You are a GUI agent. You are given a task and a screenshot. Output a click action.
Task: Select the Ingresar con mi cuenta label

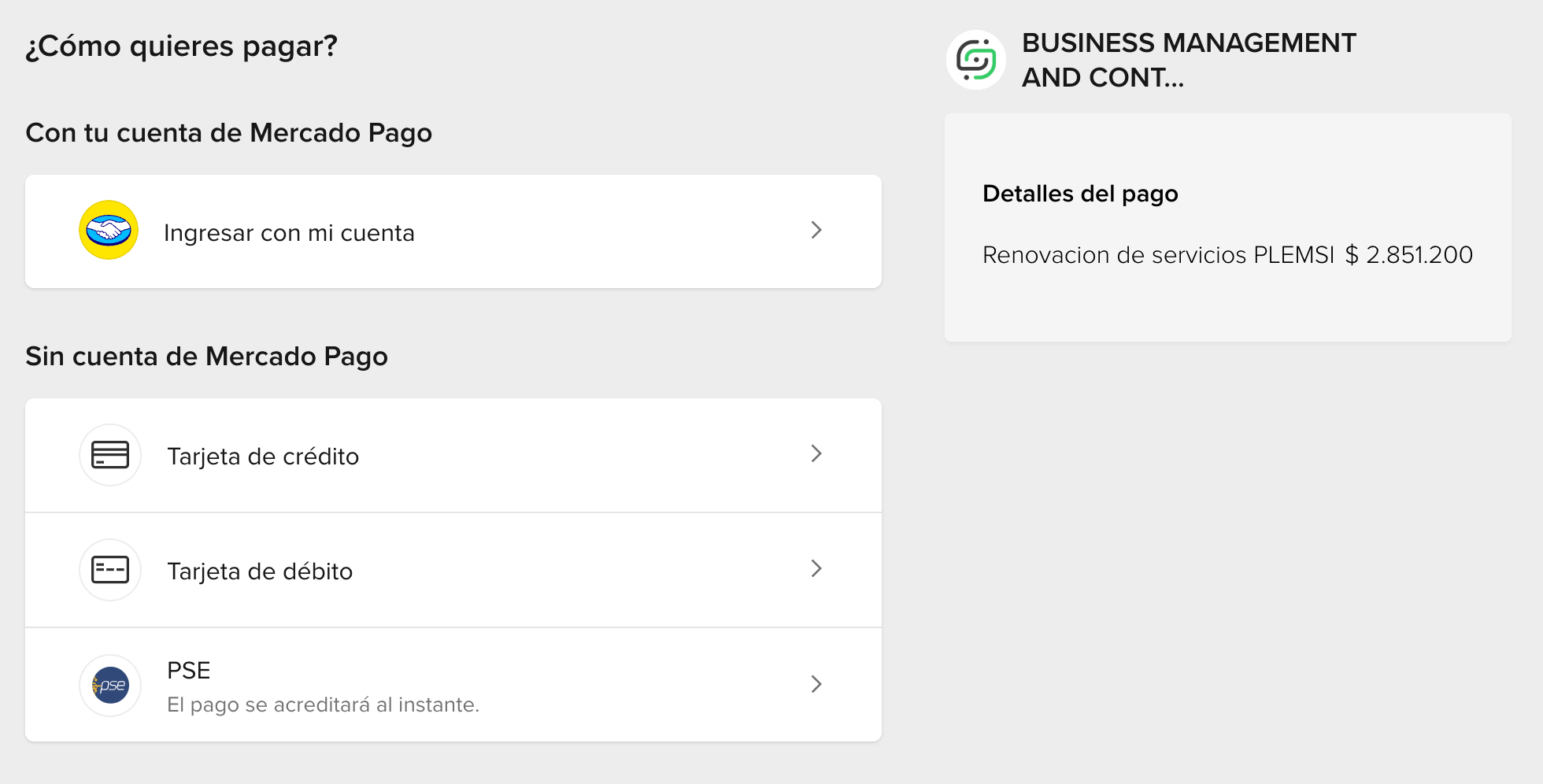tap(289, 233)
